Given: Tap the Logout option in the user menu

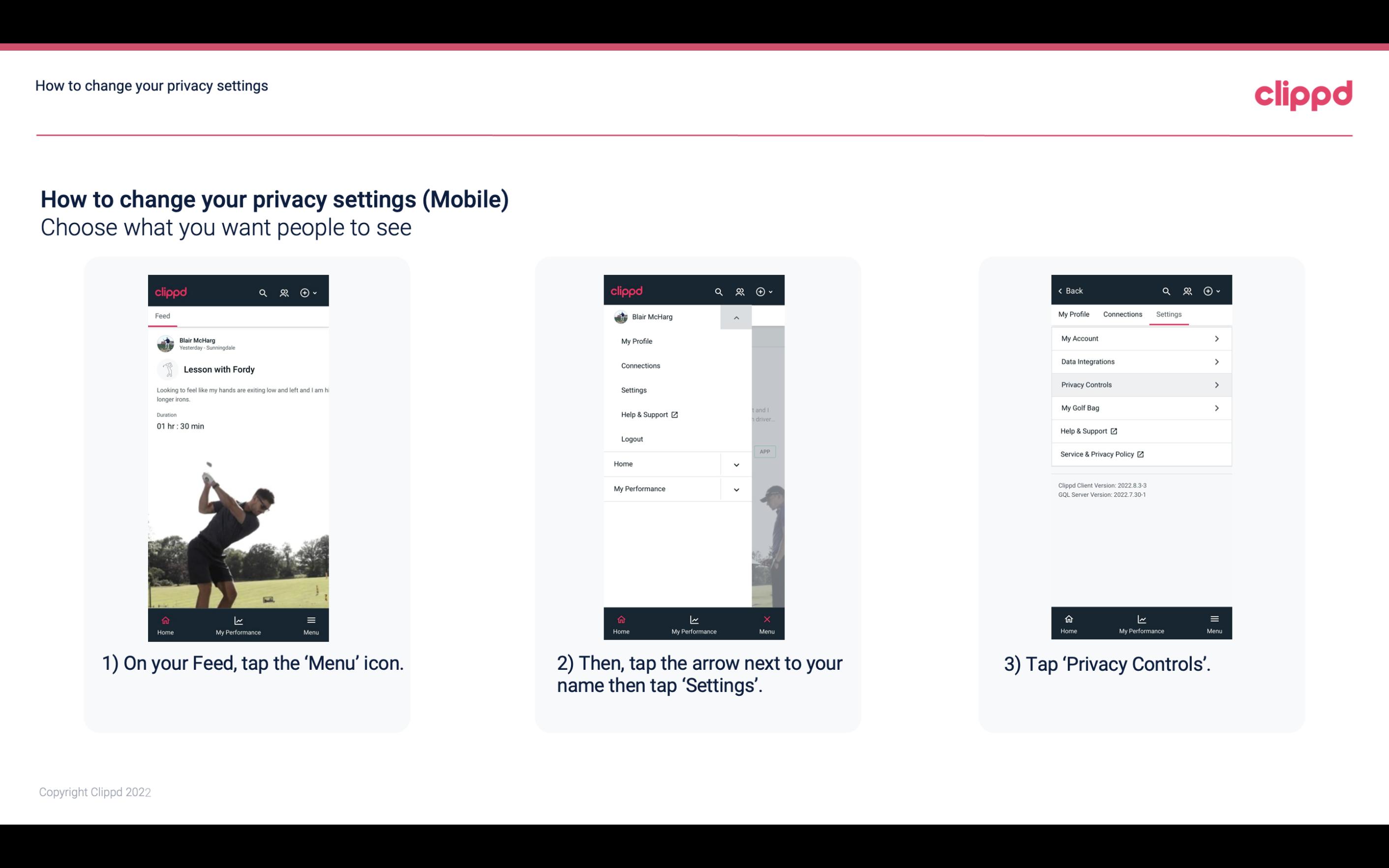Looking at the screenshot, I should [x=632, y=438].
